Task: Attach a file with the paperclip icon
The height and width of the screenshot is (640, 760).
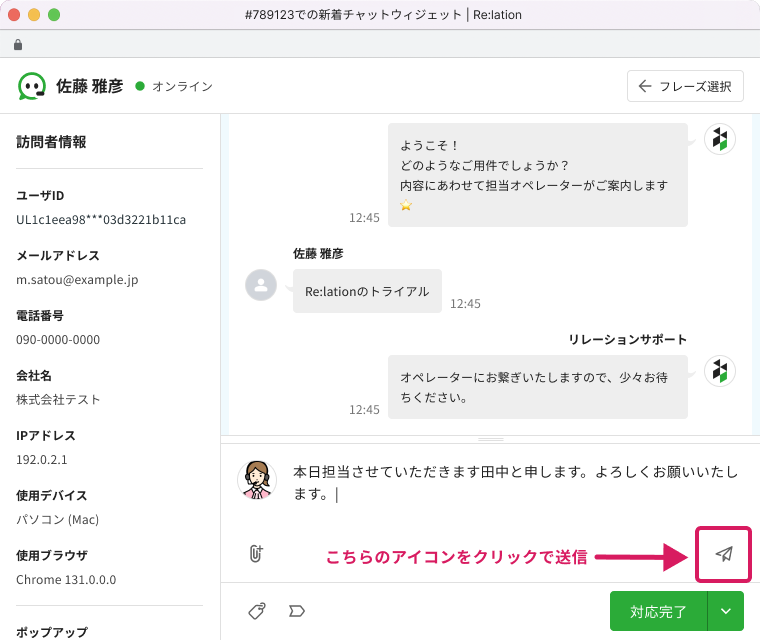Action: tap(256, 553)
